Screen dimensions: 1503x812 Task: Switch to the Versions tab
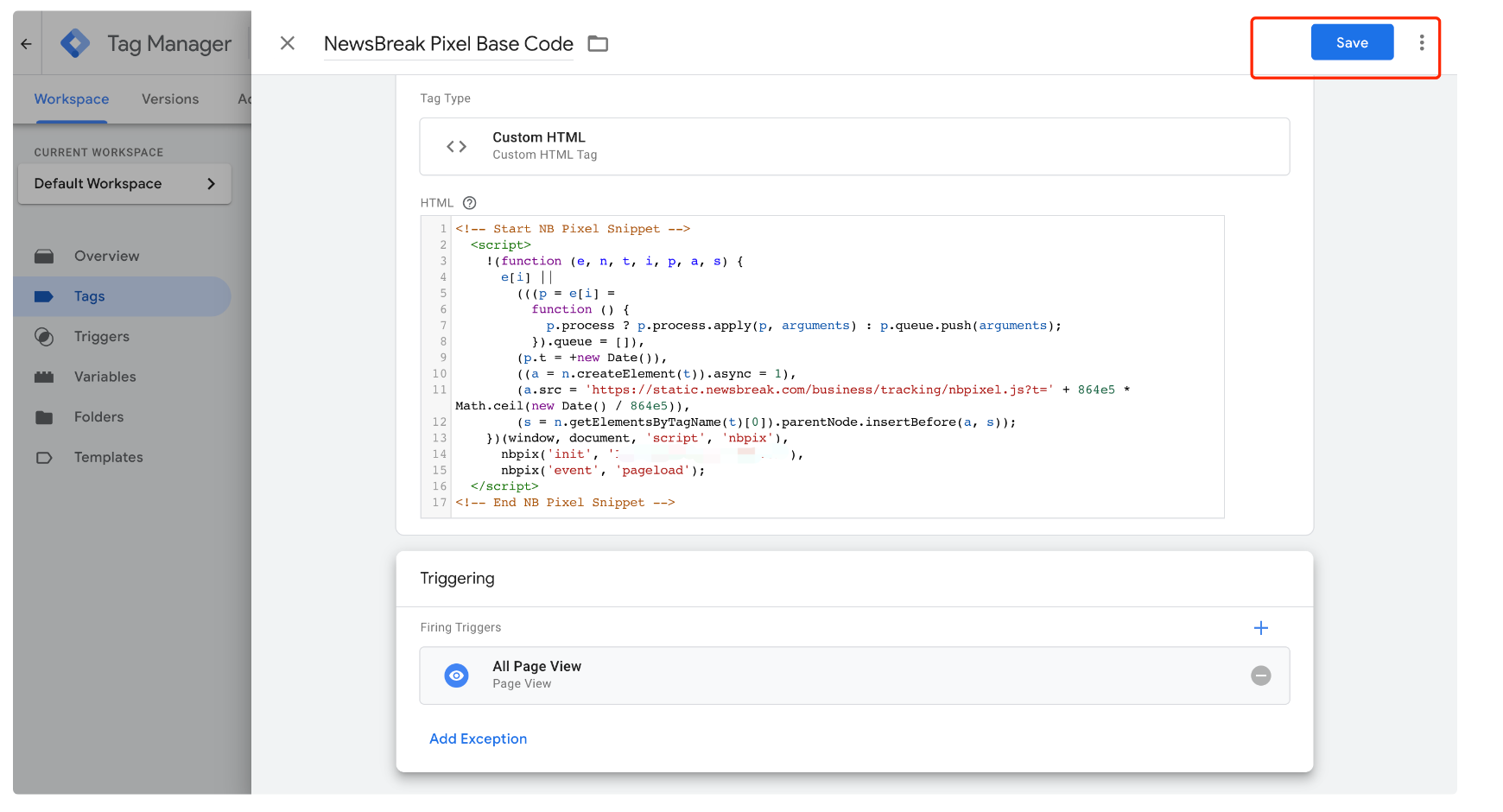click(170, 99)
